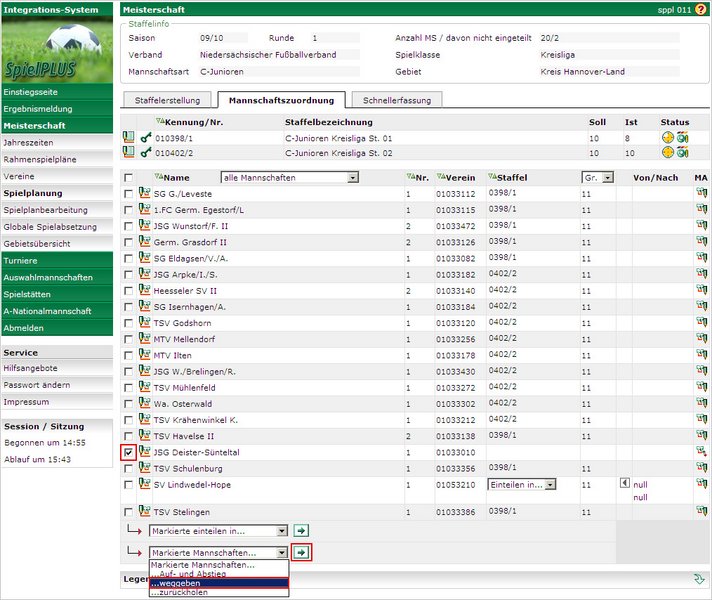Expand 'Einteilen in...' dropdown for SV Lindwedel-Hope
This screenshot has height=600, width=712.
tap(520, 484)
